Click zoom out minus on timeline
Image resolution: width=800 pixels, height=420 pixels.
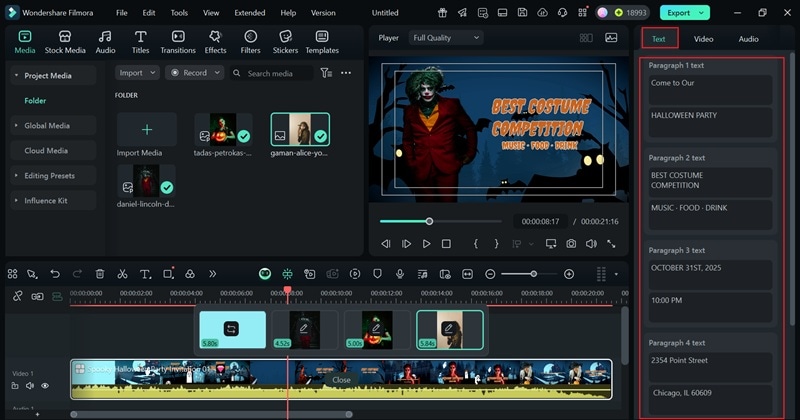(490, 274)
